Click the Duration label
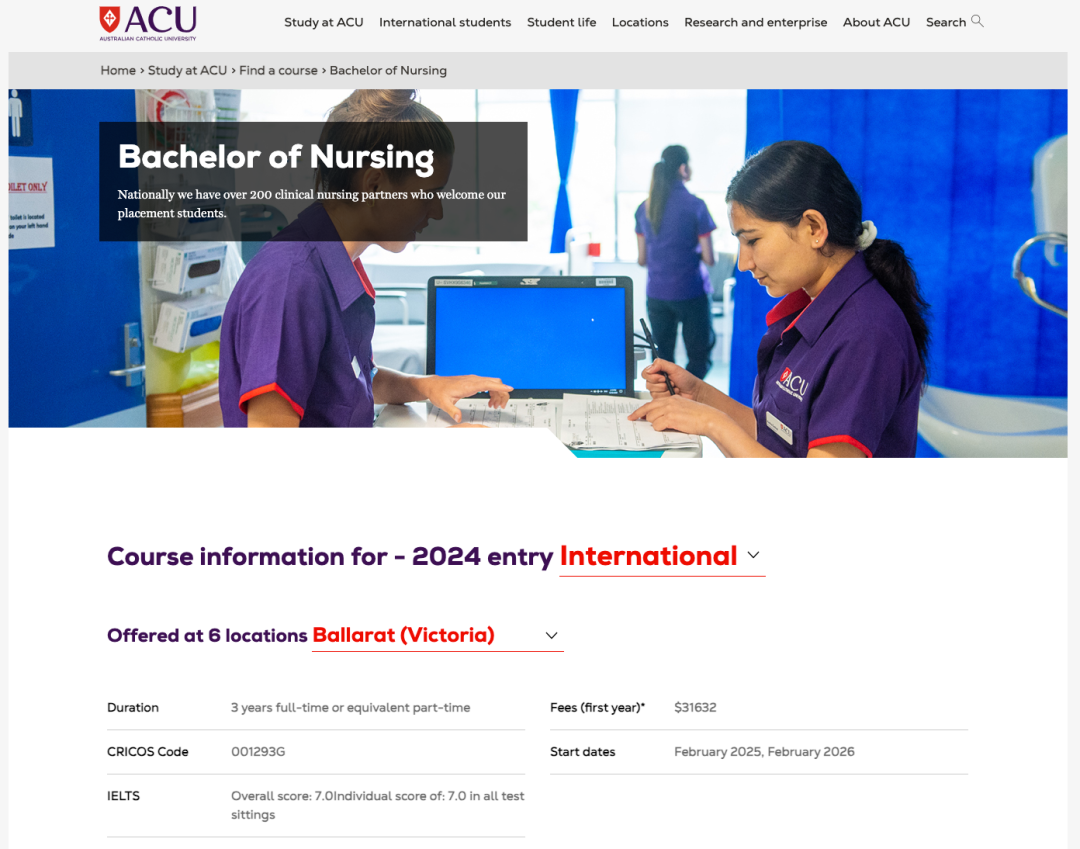 pos(133,708)
